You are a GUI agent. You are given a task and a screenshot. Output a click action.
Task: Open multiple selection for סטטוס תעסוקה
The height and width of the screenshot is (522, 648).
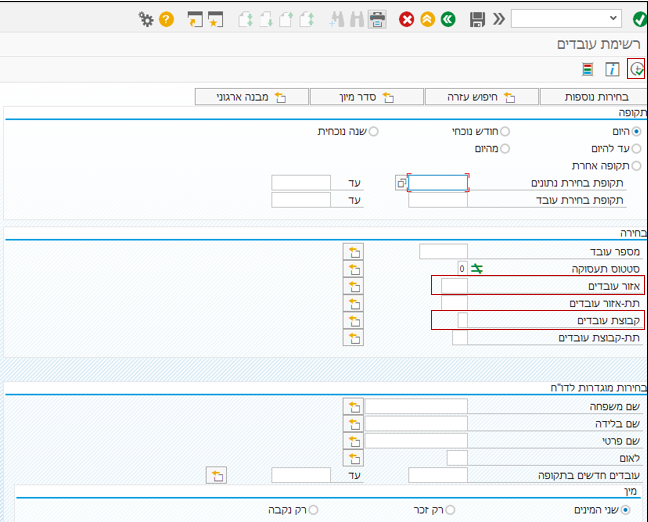(x=353, y=269)
